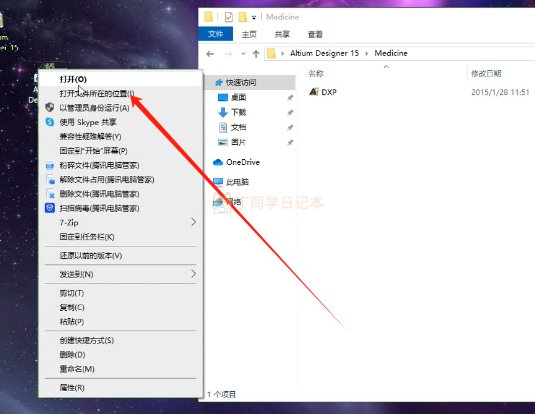
Task: Expand the 7-Zip submenu arrow
Action: [193, 222]
